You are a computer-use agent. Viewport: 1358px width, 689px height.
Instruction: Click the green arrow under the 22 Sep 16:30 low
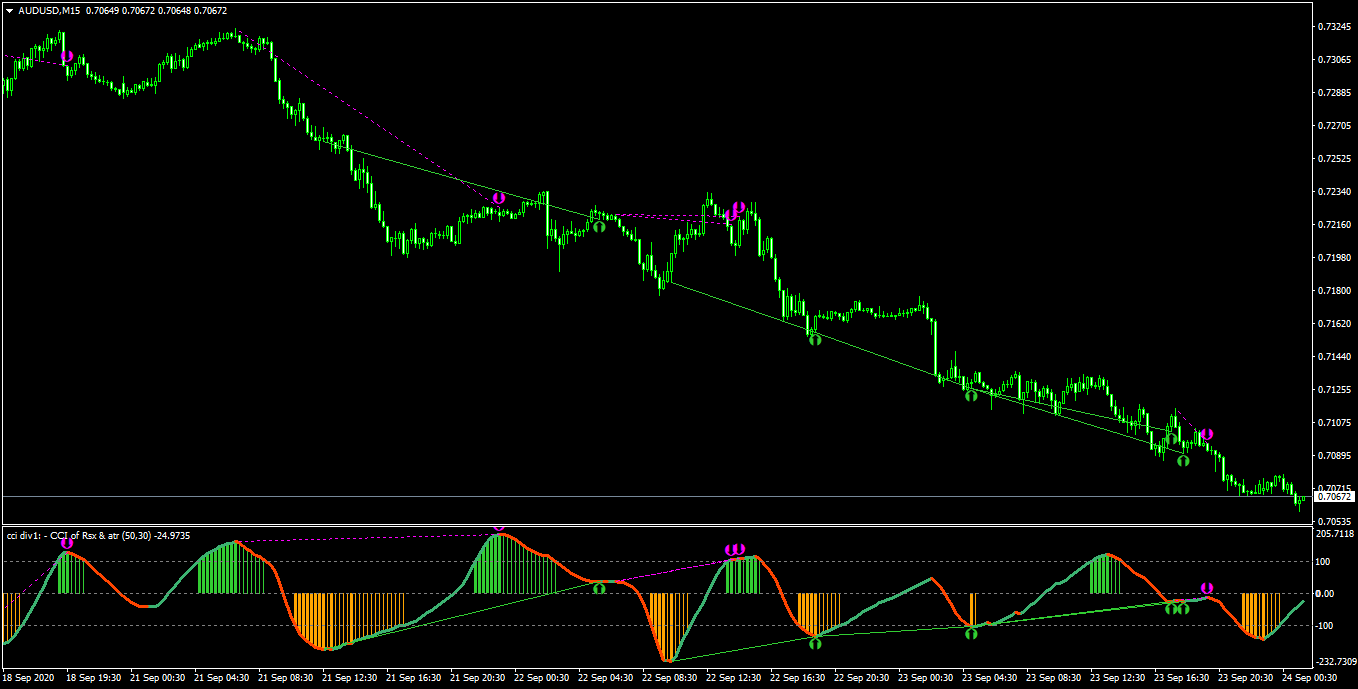click(815, 340)
